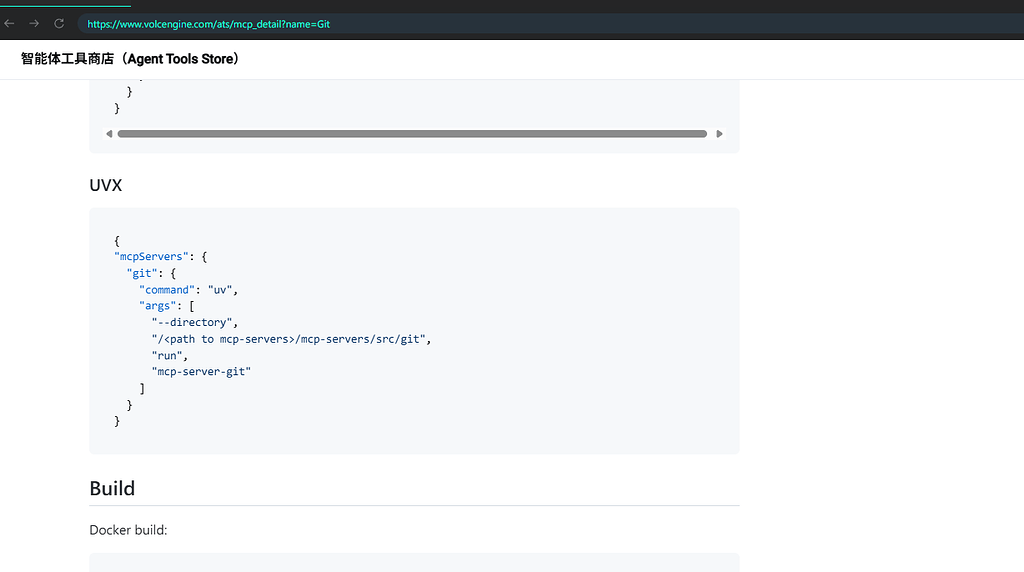The height and width of the screenshot is (572, 1024).
Task: Go forward with the browser forward arrow
Action: [34, 24]
